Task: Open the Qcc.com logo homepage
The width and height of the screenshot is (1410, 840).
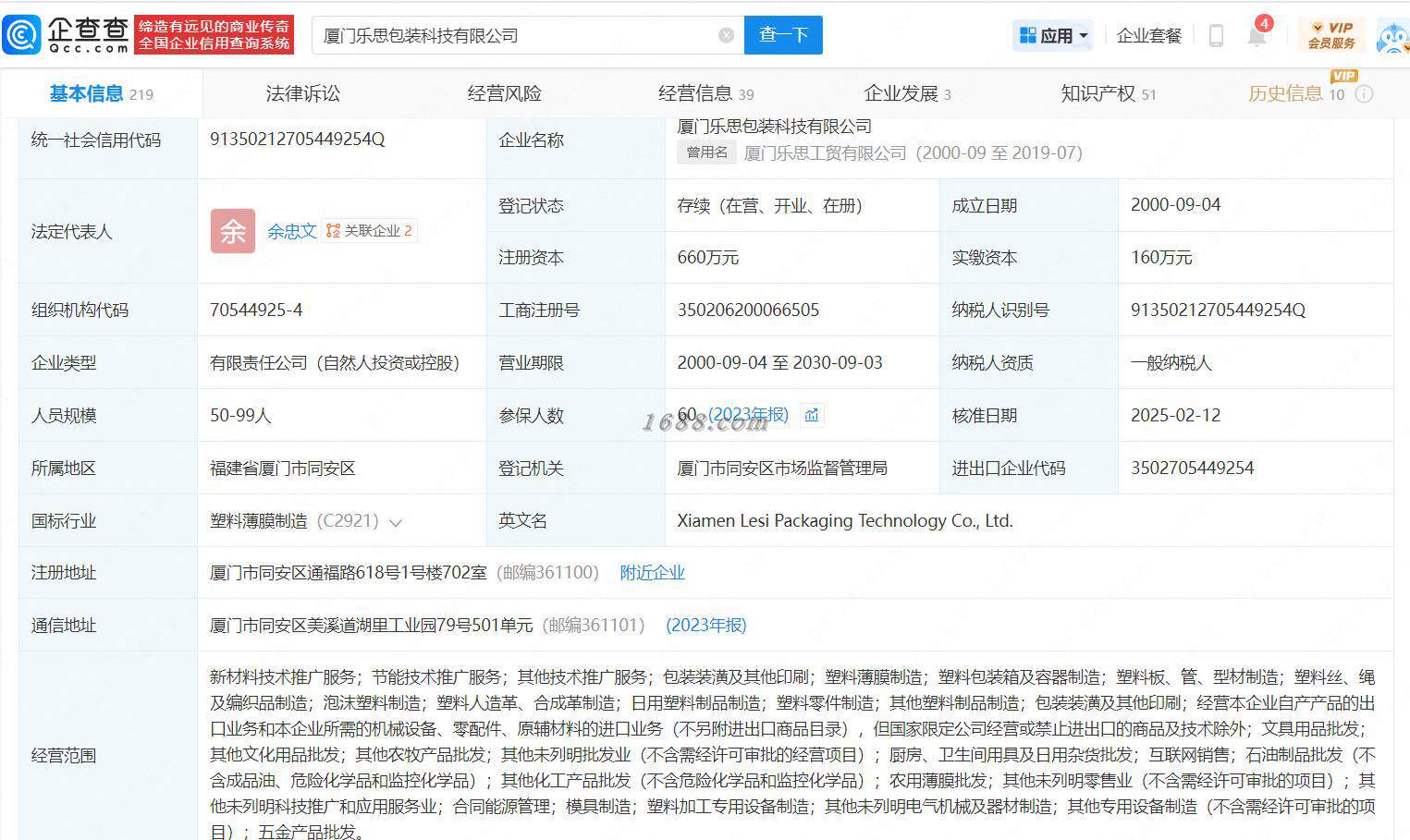Action: pyautogui.click(x=67, y=35)
